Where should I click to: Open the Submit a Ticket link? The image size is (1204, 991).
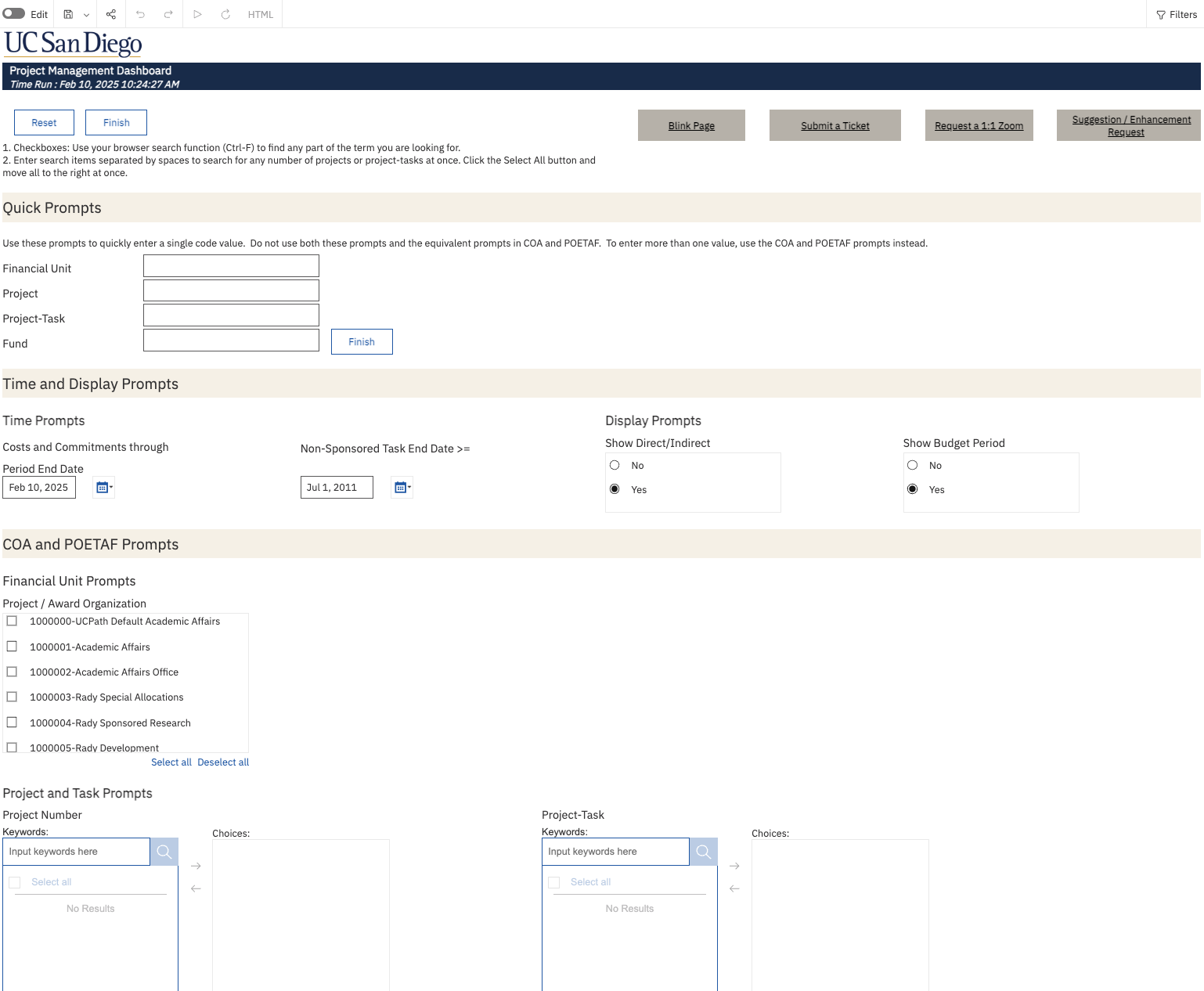point(835,126)
